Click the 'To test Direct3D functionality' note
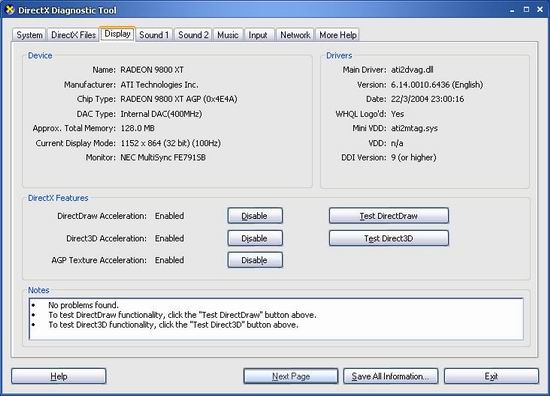 pyautogui.click(x=173, y=324)
